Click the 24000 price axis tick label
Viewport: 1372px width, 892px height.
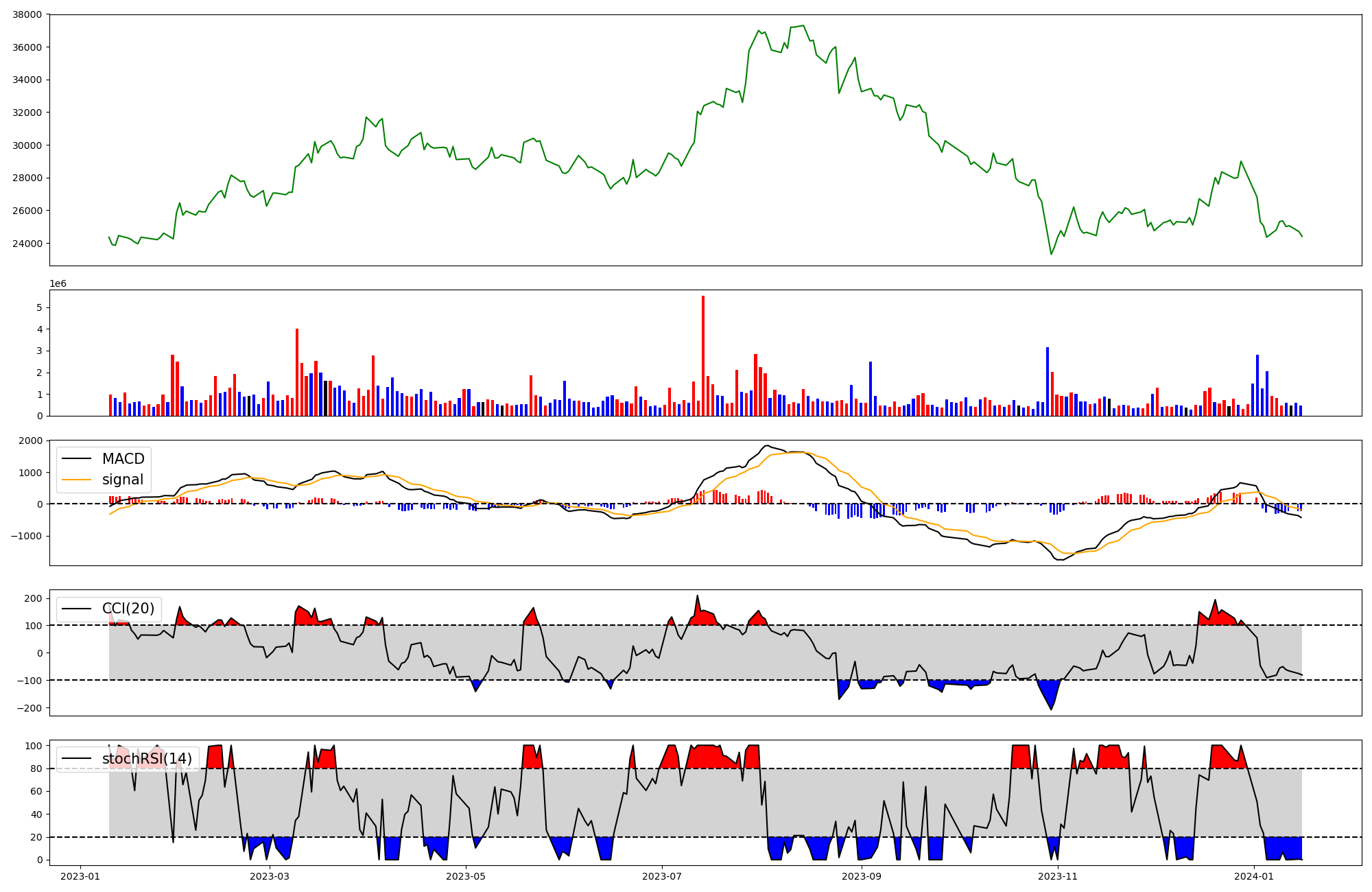click(x=27, y=244)
